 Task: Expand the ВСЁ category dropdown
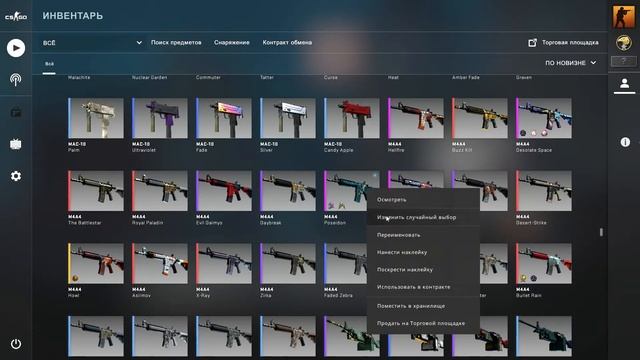coord(92,42)
